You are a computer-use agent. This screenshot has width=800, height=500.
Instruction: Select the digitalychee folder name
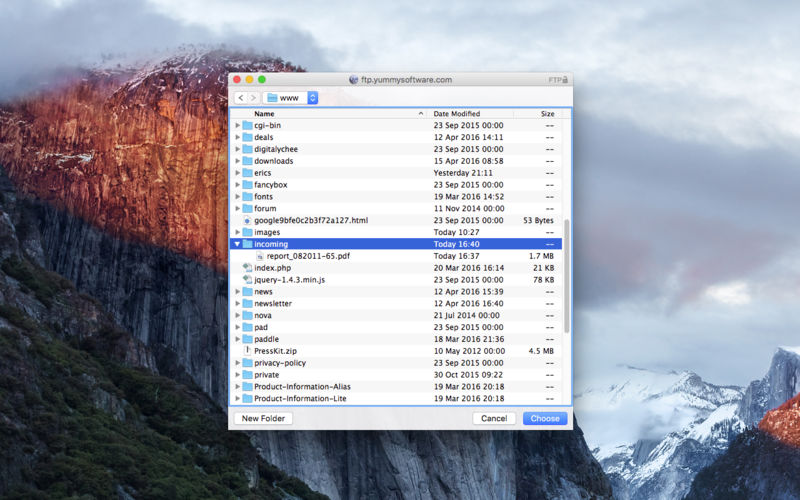(276, 149)
